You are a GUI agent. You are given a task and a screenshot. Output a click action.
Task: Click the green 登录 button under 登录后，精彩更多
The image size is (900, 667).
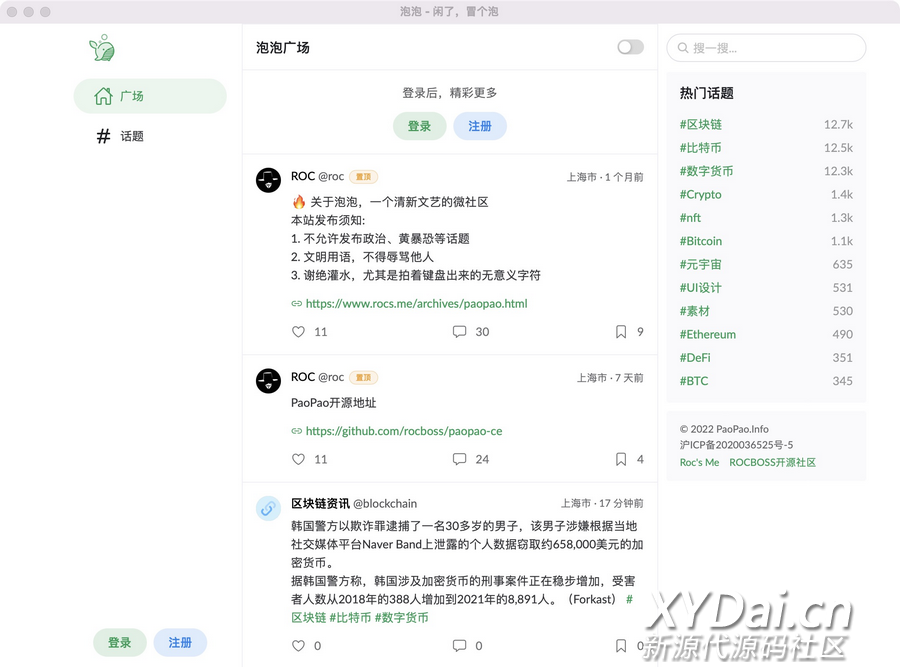click(x=419, y=126)
